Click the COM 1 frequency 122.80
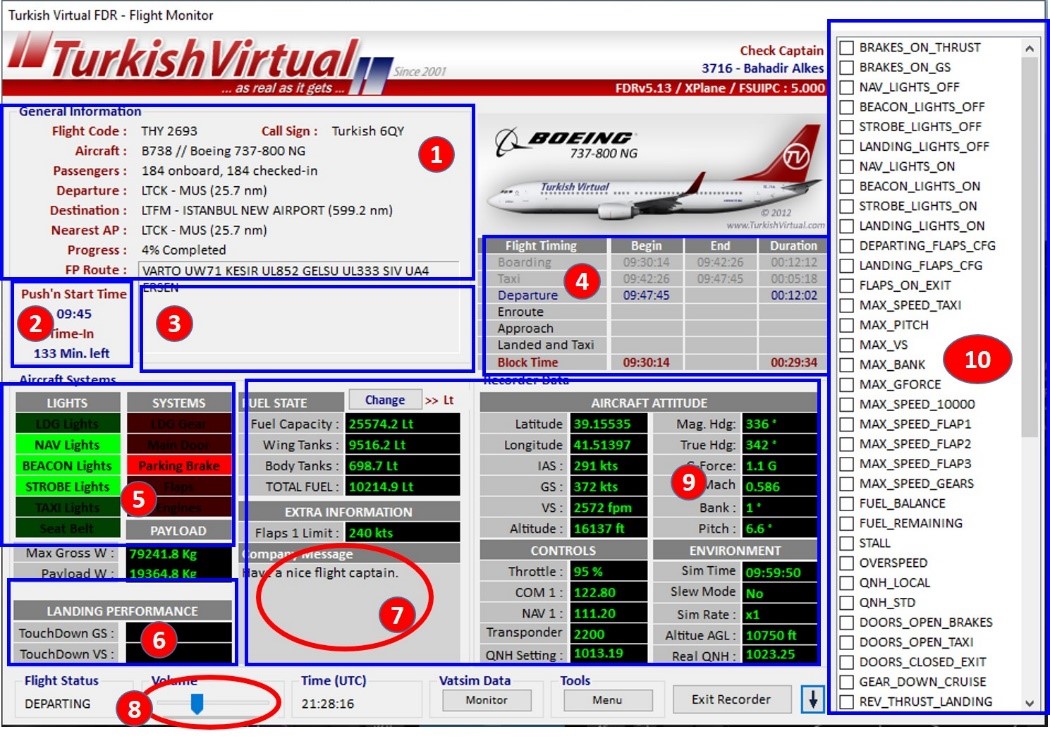Image resolution: width=1050 pixels, height=741 pixels. [609, 593]
